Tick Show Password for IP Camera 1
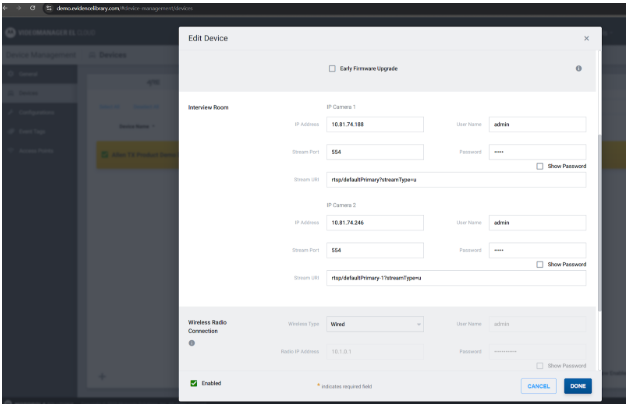The width and height of the screenshot is (626, 406). 540,166
